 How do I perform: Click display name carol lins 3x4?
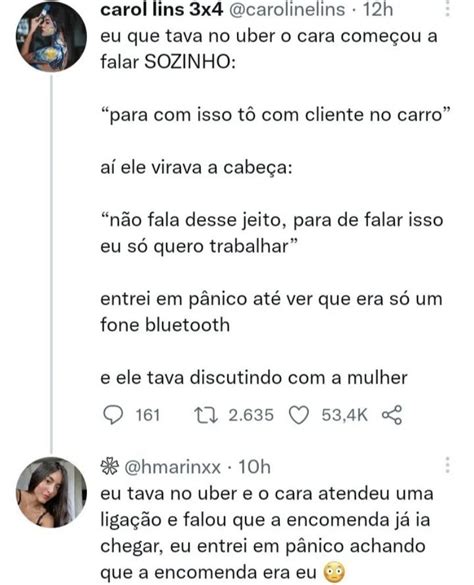pos(162,9)
